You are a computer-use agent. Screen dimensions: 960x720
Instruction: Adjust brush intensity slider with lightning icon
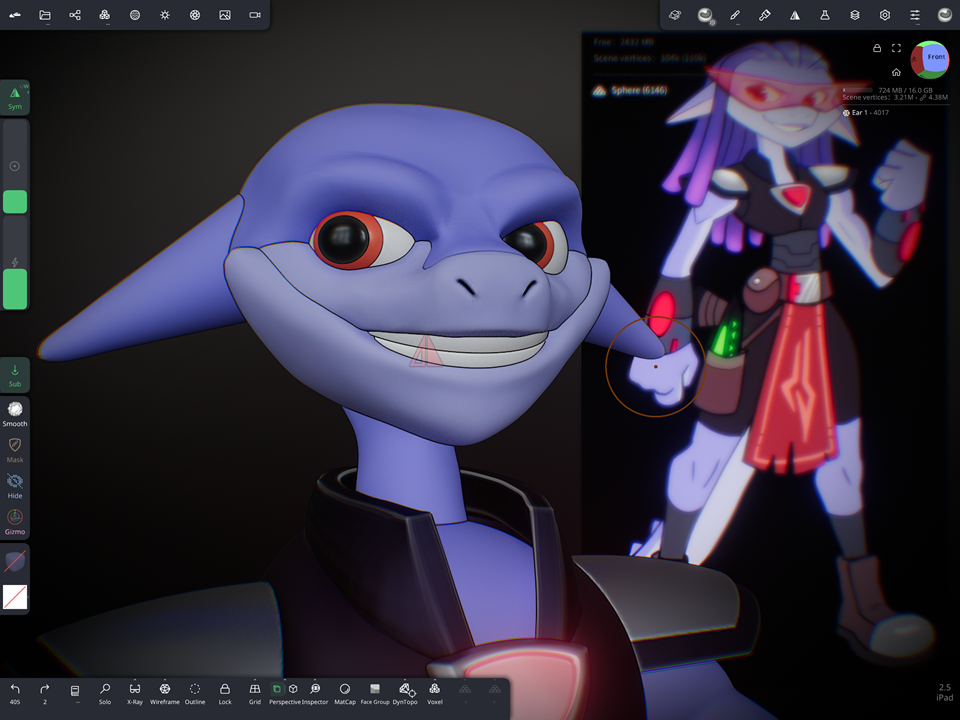pyautogui.click(x=15, y=263)
